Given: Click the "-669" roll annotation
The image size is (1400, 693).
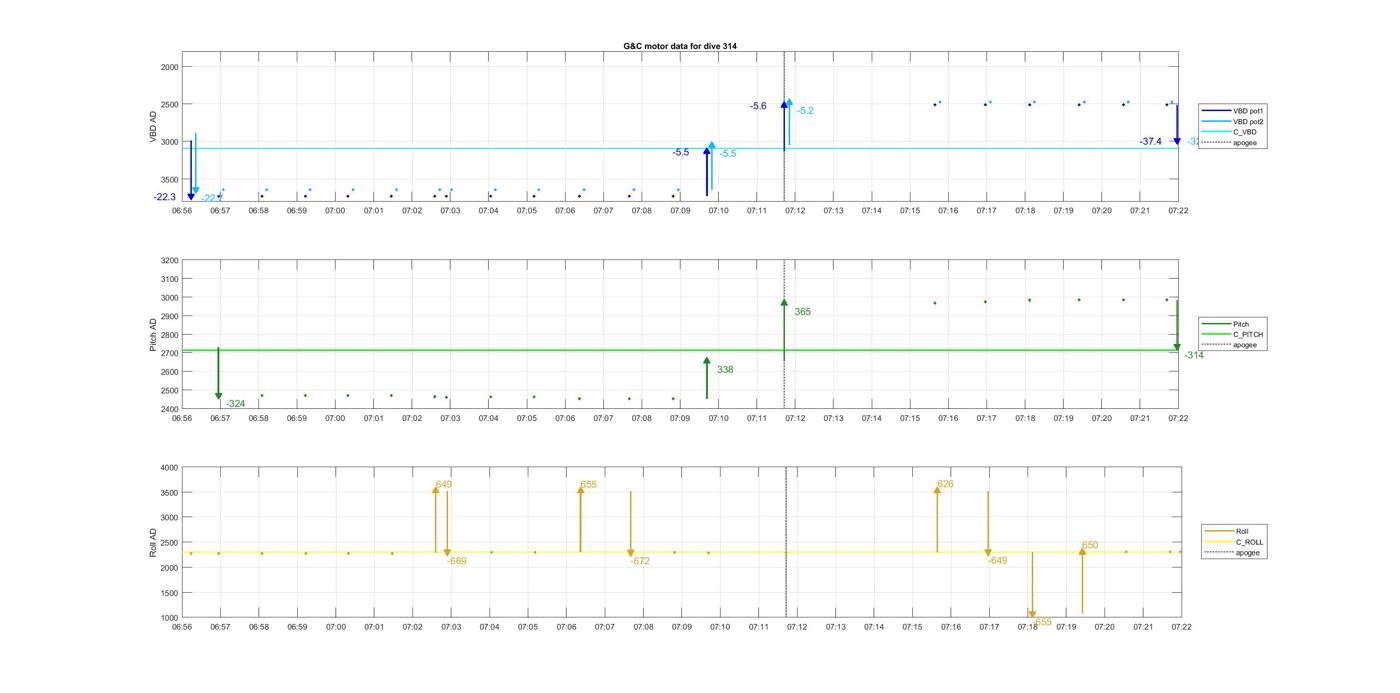Looking at the screenshot, I should [x=456, y=561].
